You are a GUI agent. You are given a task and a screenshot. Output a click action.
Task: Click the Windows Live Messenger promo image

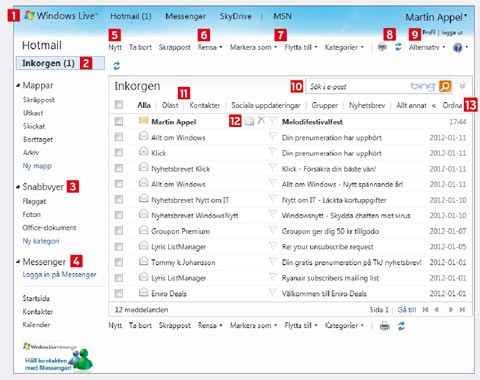pyautogui.click(x=58, y=357)
